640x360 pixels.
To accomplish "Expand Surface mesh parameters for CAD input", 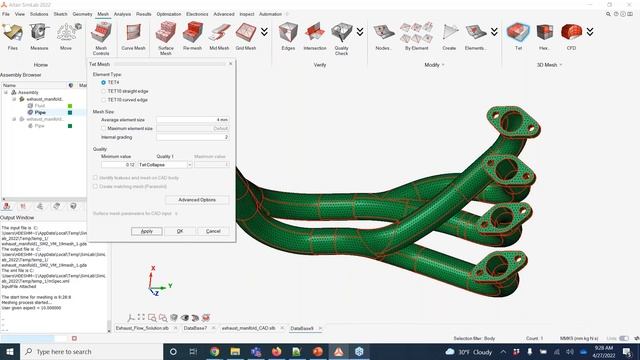I will click(x=176, y=213).
